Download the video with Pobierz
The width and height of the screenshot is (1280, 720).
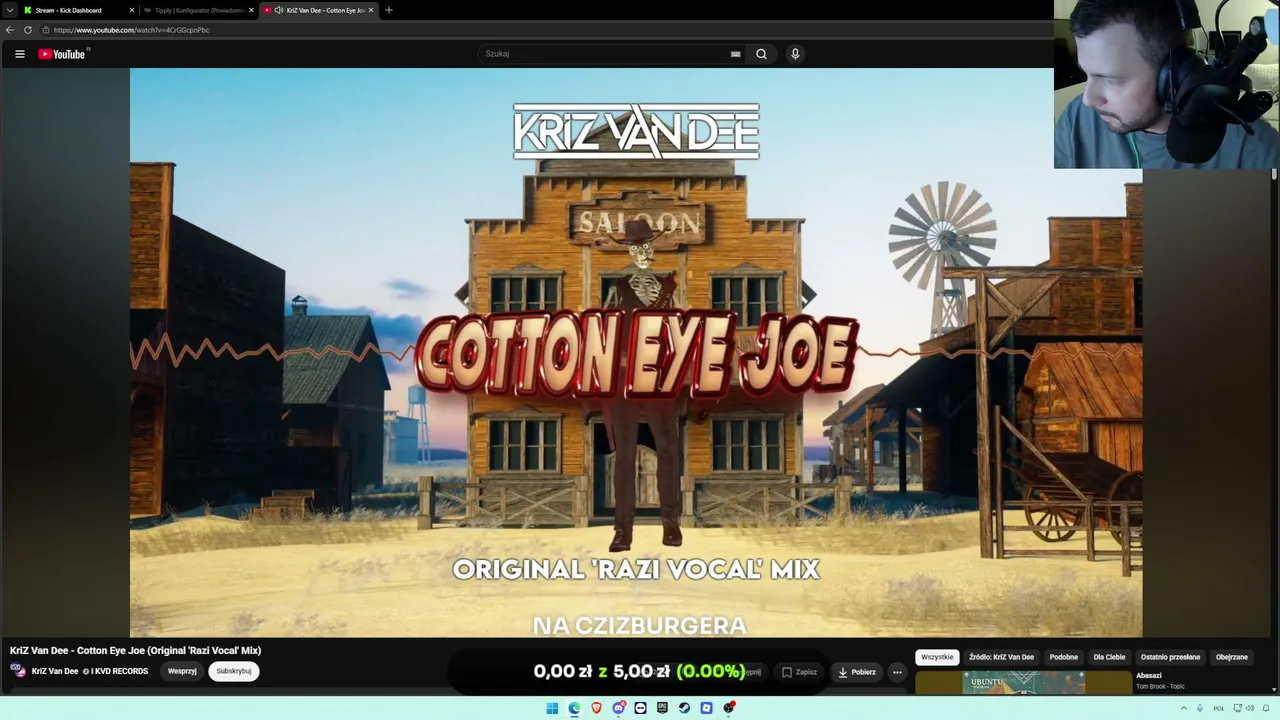coord(857,672)
